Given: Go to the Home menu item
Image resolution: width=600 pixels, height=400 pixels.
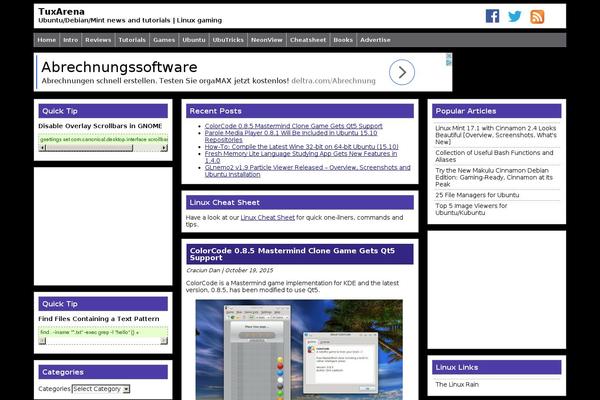Looking at the screenshot, I should (x=47, y=40).
